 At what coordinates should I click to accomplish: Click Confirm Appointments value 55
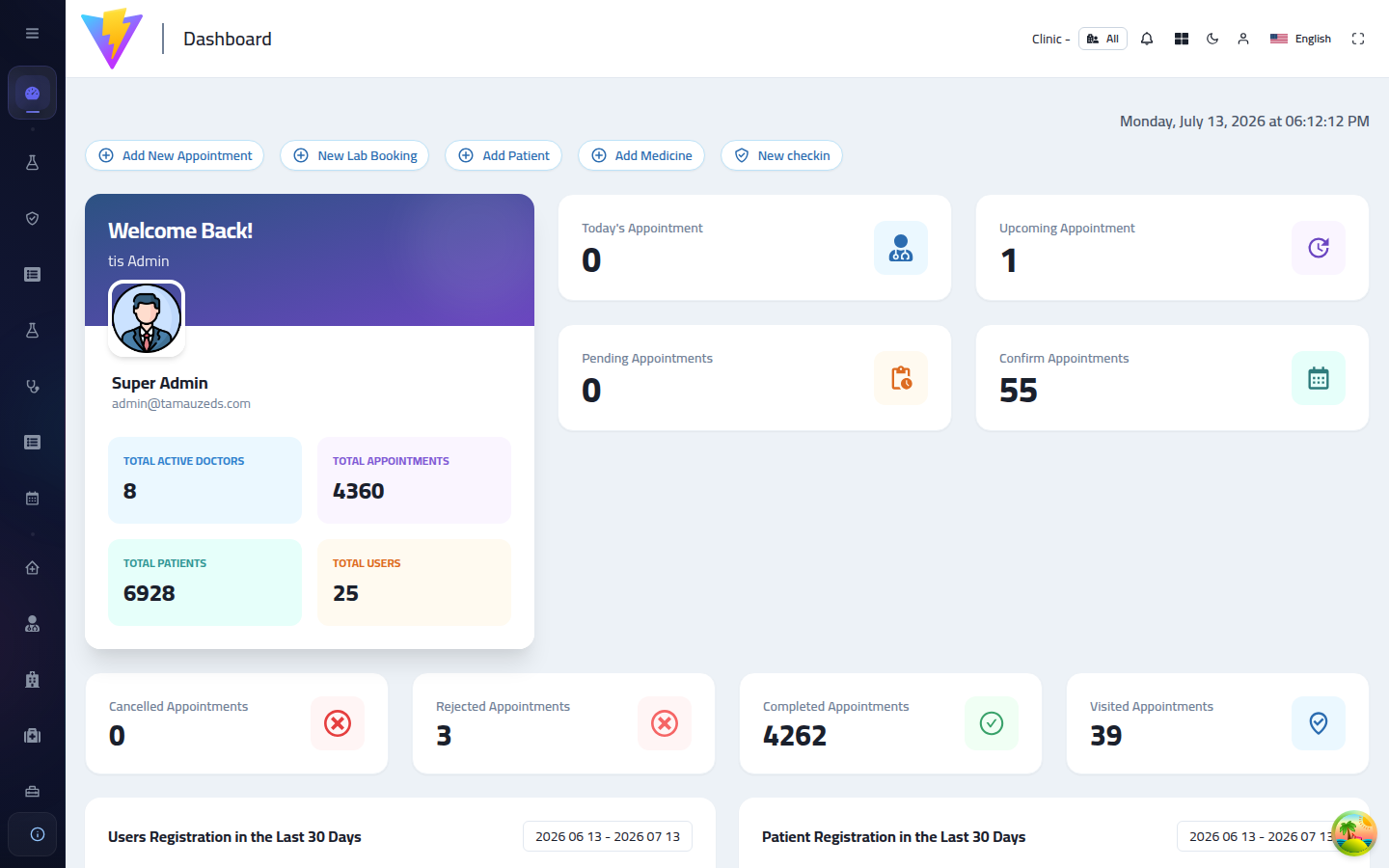click(x=1019, y=391)
